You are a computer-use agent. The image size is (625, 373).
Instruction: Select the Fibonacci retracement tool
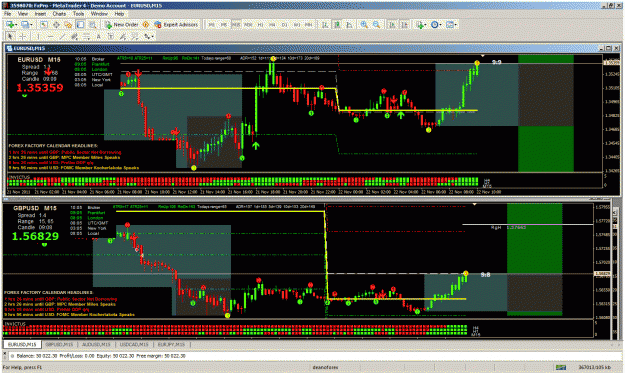pos(86,36)
